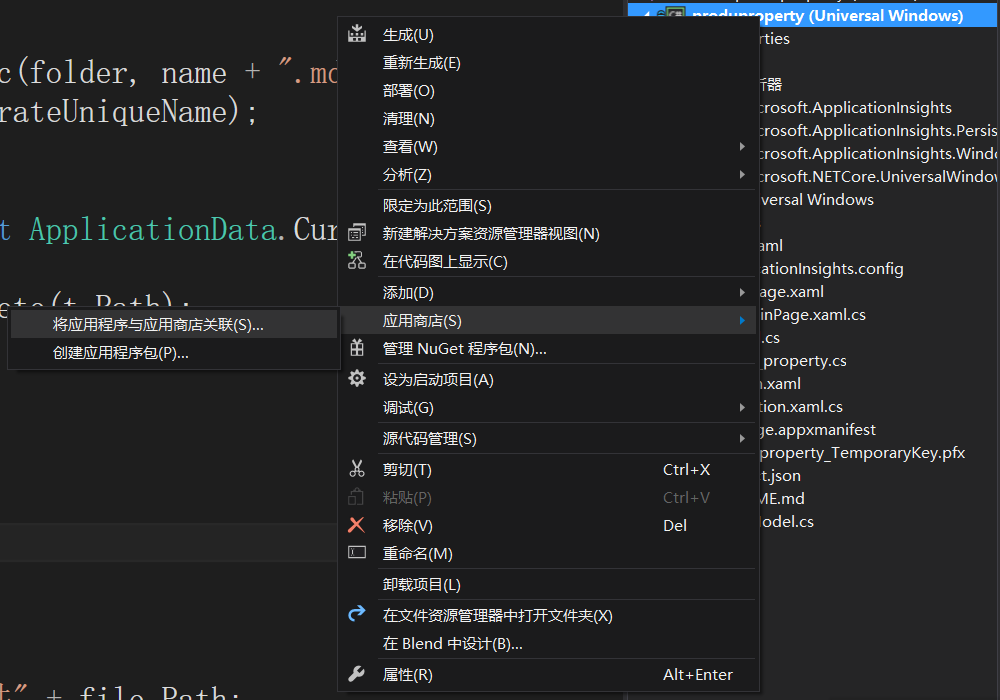Open the 应用商店(S) submenu entry
The image size is (1000, 700).
(548, 321)
